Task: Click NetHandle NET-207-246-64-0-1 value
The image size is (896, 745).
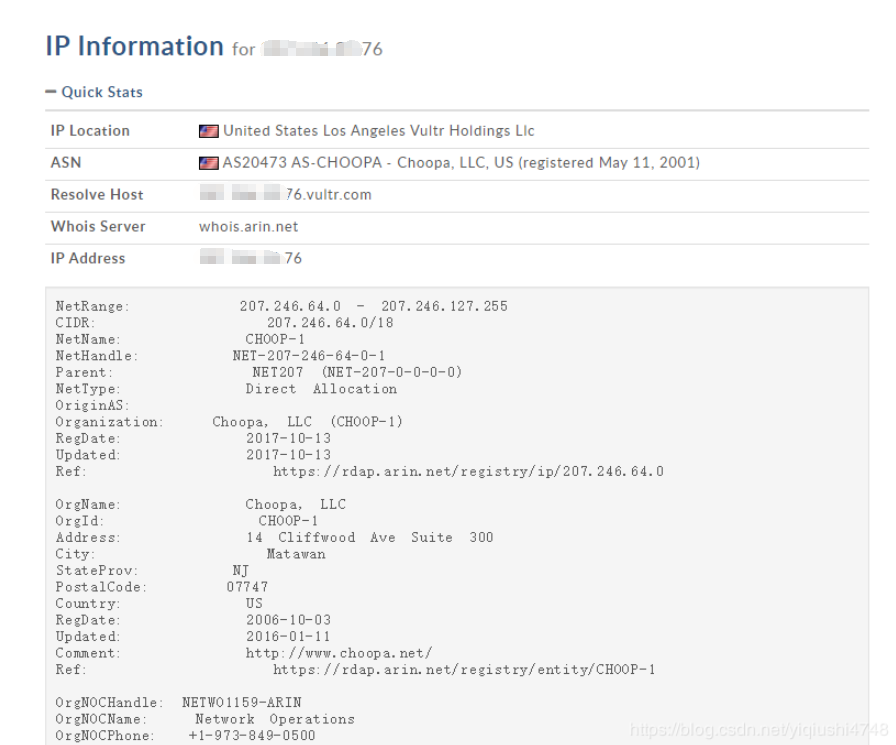Action: (x=309, y=356)
